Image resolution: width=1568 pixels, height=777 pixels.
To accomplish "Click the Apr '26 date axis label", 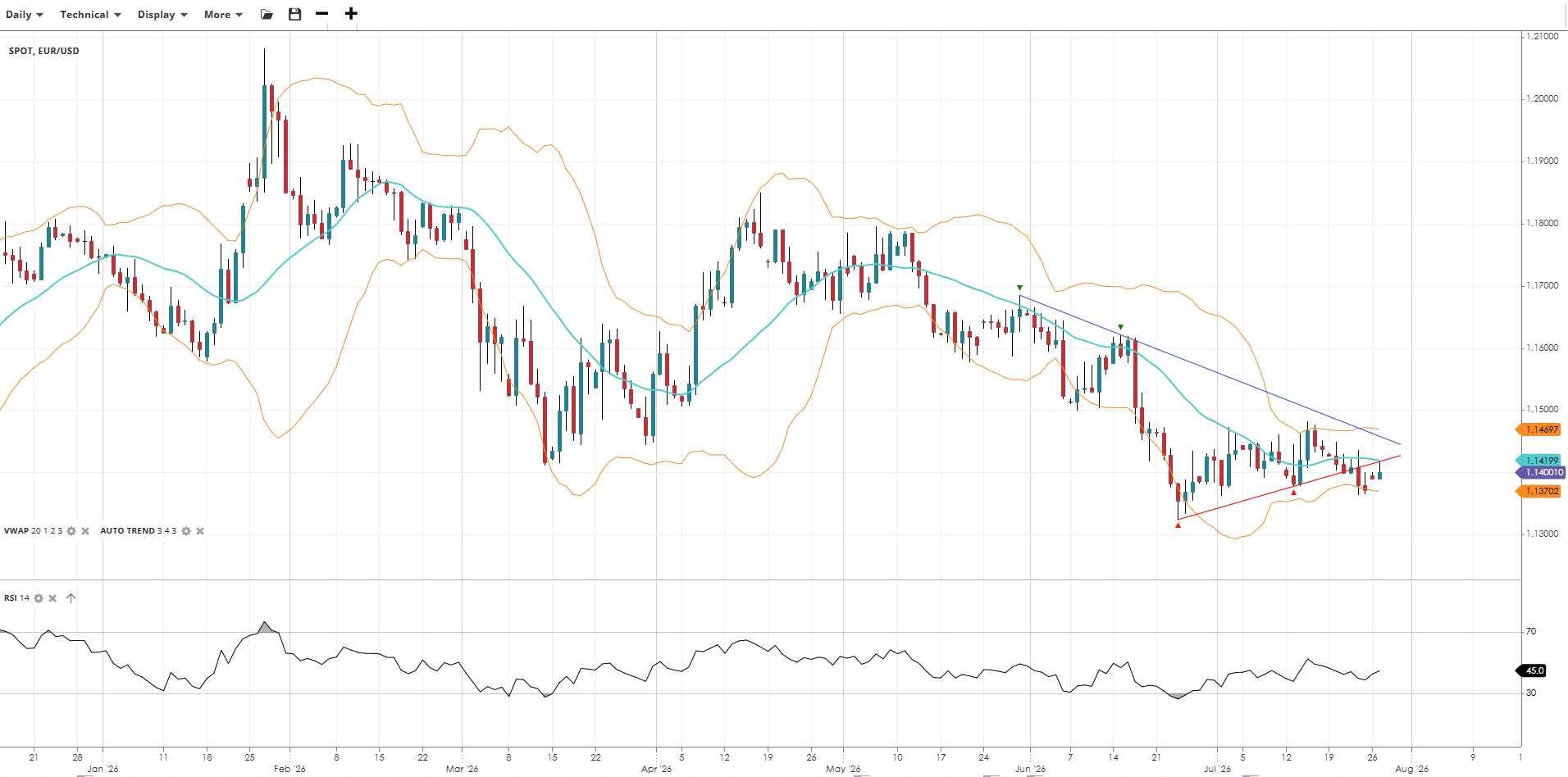I will pos(656,769).
